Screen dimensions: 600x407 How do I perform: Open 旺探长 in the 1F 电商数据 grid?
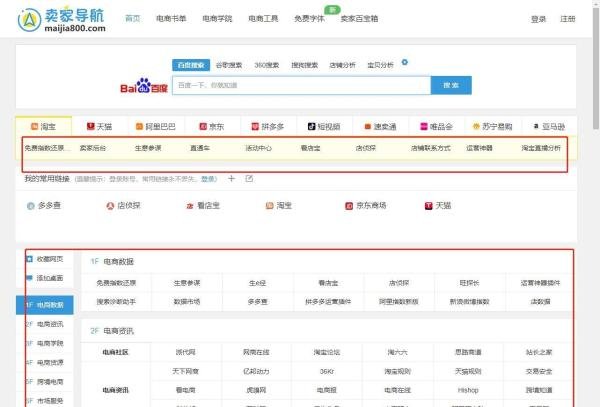pyautogui.click(x=470, y=283)
